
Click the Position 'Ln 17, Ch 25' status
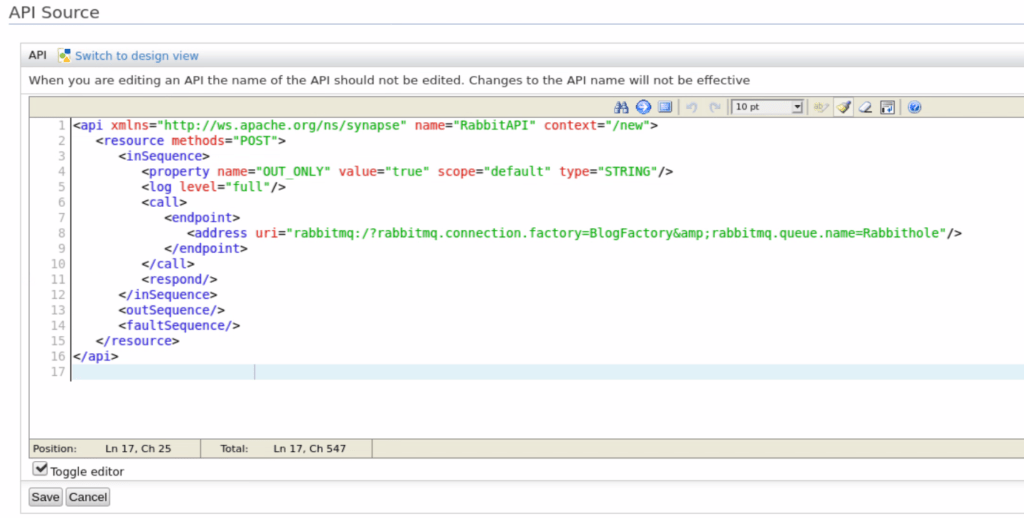click(138, 449)
